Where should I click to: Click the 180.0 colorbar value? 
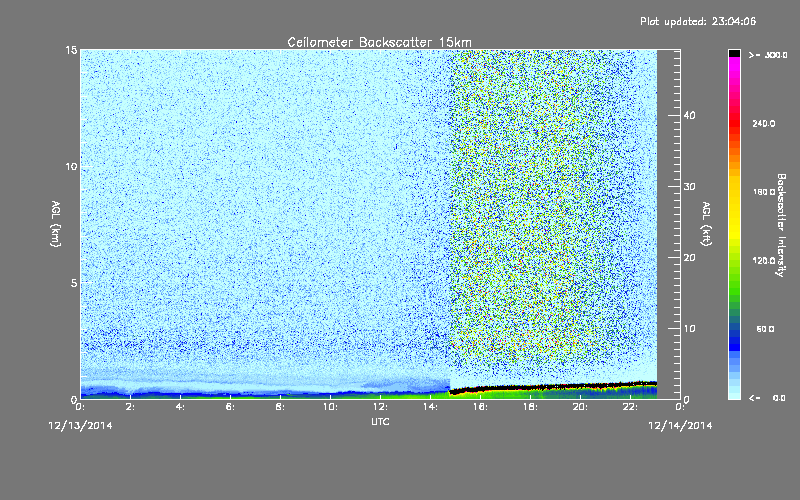[x=763, y=192]
